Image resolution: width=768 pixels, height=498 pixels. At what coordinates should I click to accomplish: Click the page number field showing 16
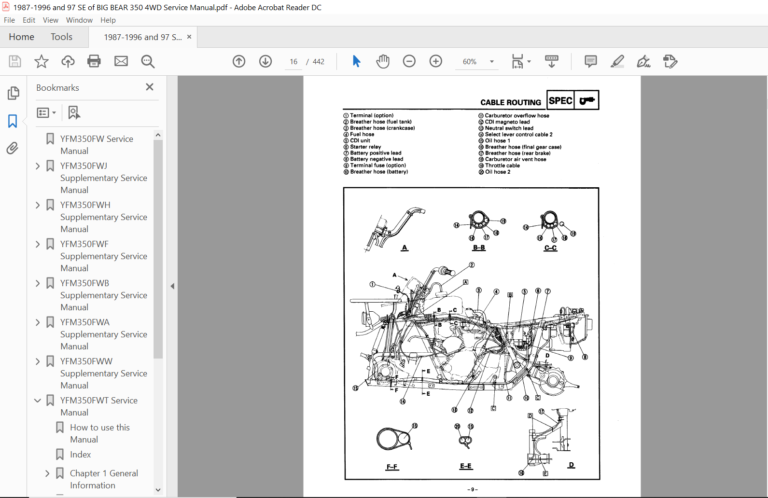pyautogui.click(x=293, y=62)
